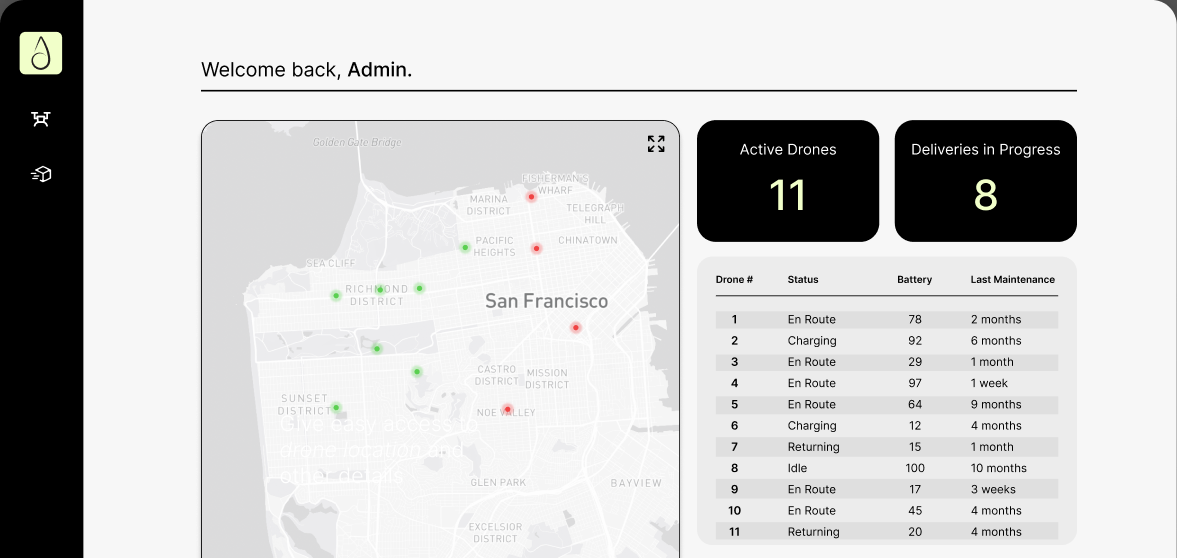
Task: Select red drone marker on Noe Valley
Action: (x=507, y=409)
